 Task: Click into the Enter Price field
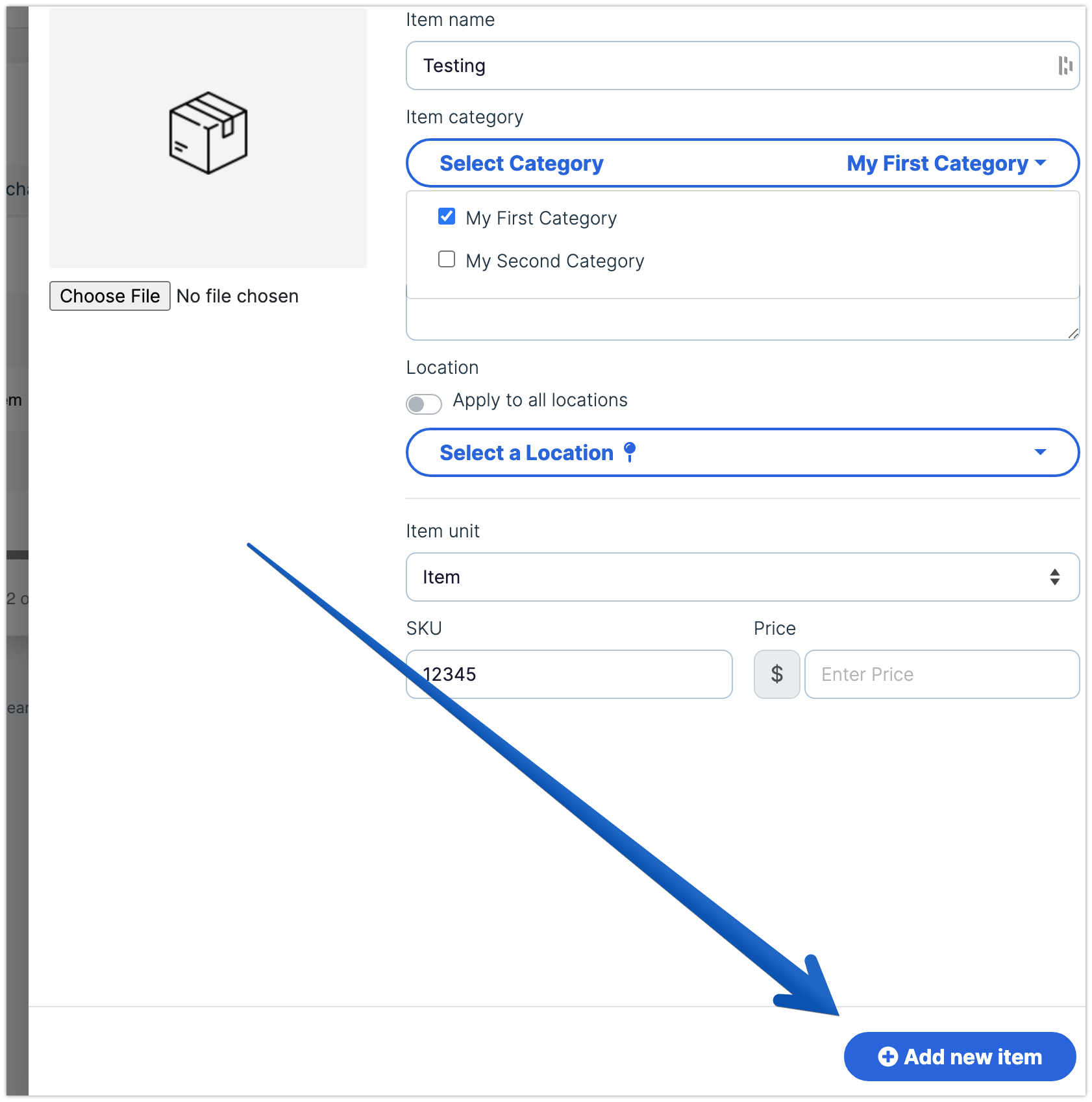(x=941, y=674)
